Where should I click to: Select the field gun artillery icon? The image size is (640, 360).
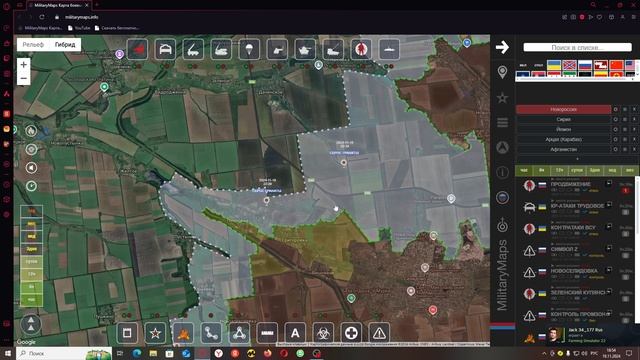pos(277,49)
